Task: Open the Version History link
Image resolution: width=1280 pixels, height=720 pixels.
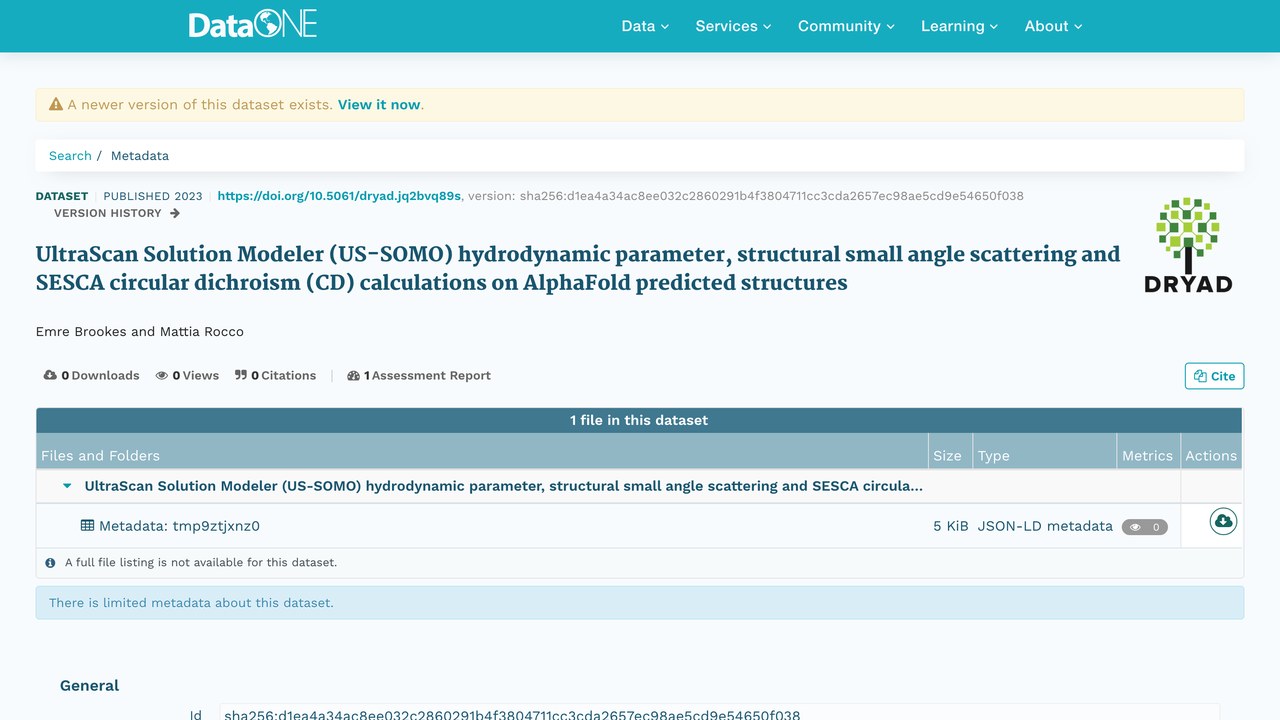Action: pyautogui.click(x=117, y=213)
